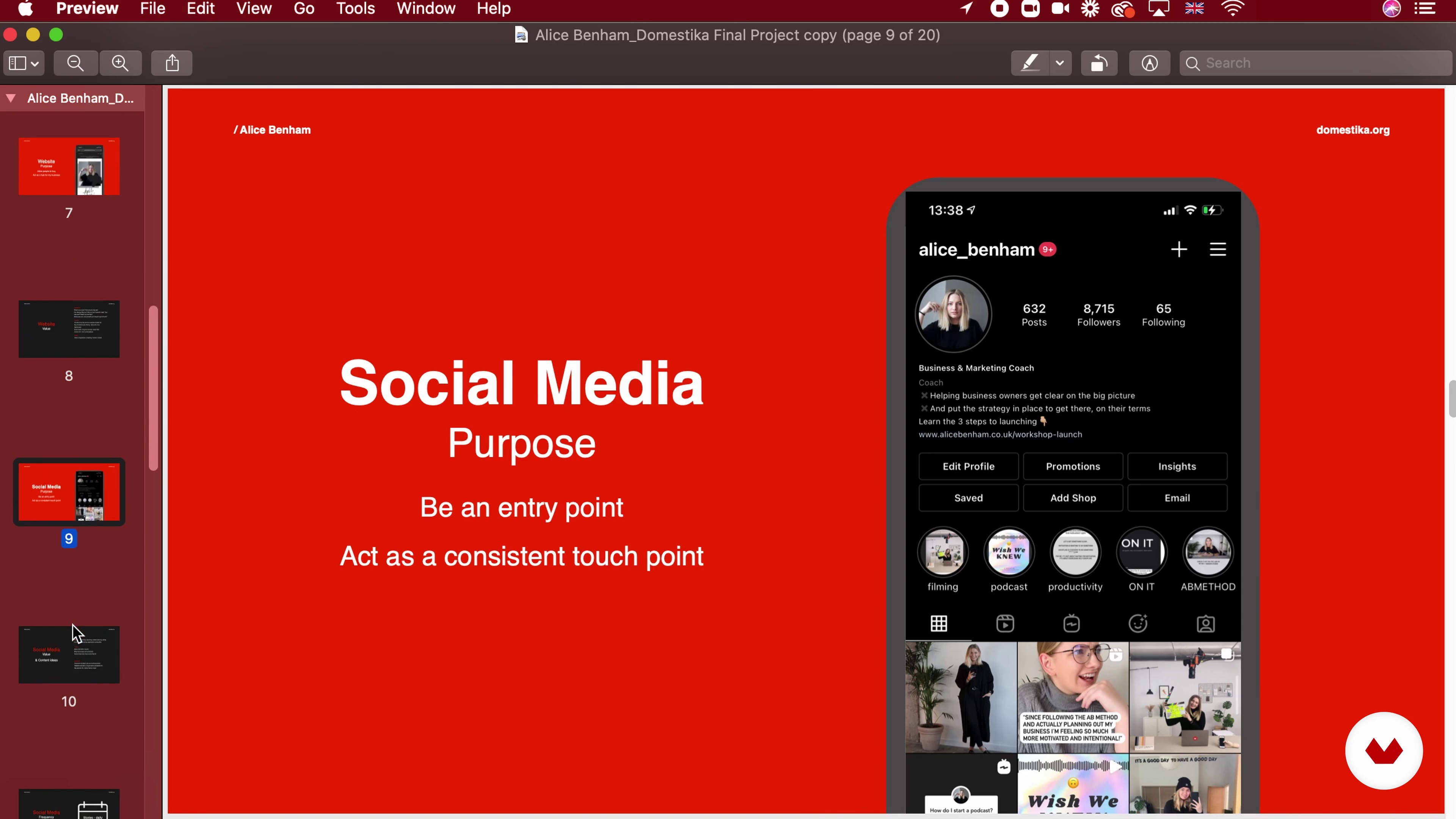Viewport: 1456px width, 819px height.
Task: Click Edit Profile button in the slide
Action: click(x=968, y=466)
